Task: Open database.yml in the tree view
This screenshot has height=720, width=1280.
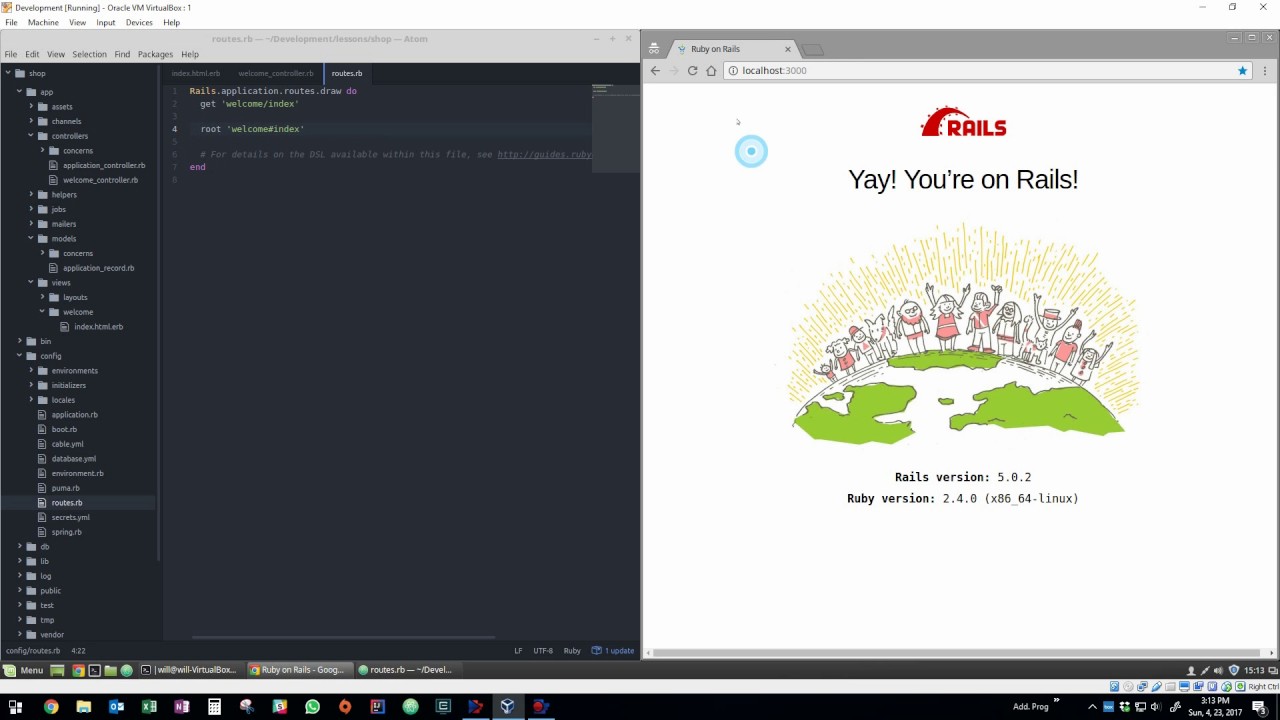Action: [x=73, y=459]
